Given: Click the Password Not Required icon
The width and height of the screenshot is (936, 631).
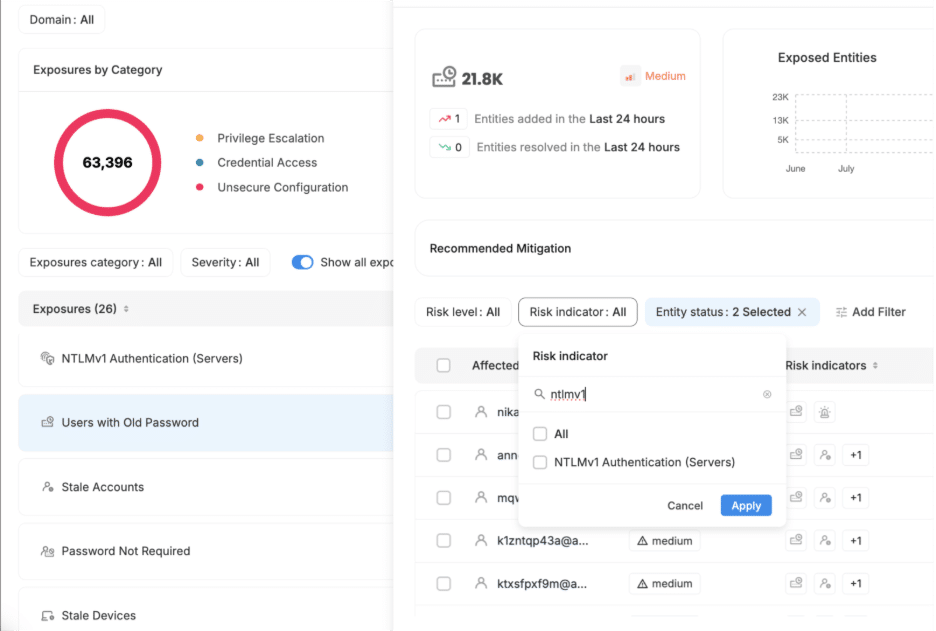Looking at the screenshot, I should point(47,551).
